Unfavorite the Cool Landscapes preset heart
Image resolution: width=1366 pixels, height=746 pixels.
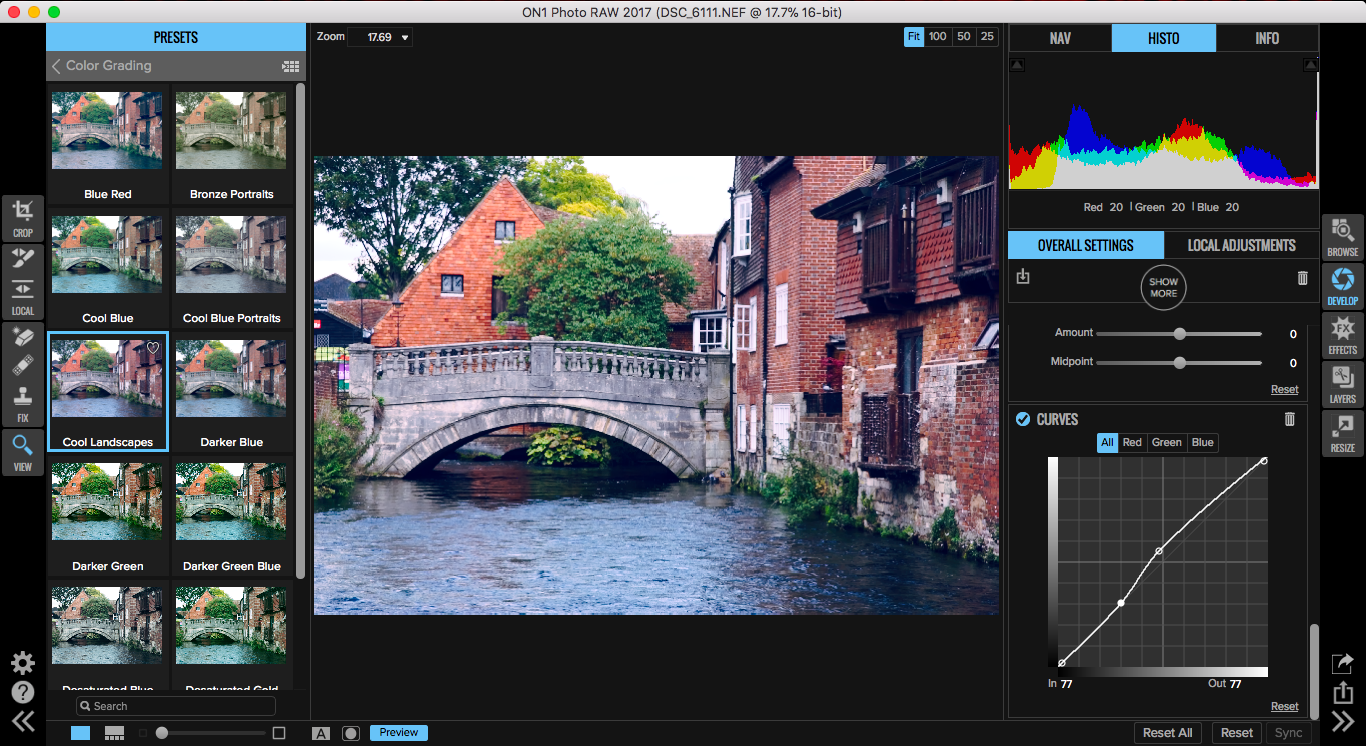(152, 347)
